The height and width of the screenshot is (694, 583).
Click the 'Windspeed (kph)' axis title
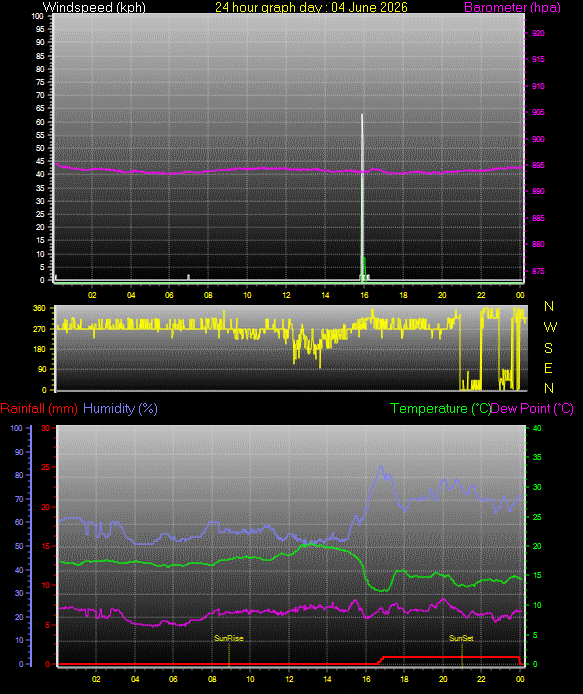point(94,7)
